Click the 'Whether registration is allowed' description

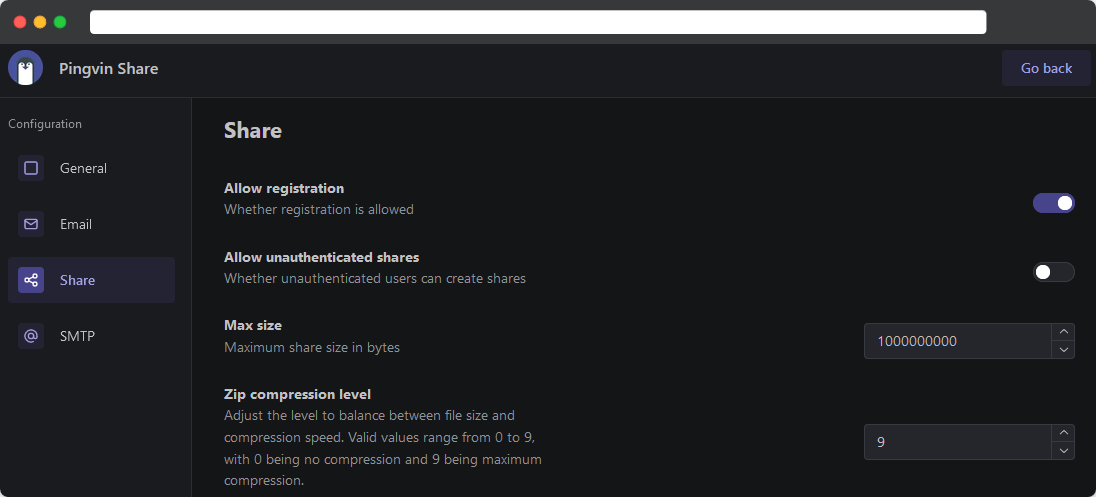tap(319, 209)
